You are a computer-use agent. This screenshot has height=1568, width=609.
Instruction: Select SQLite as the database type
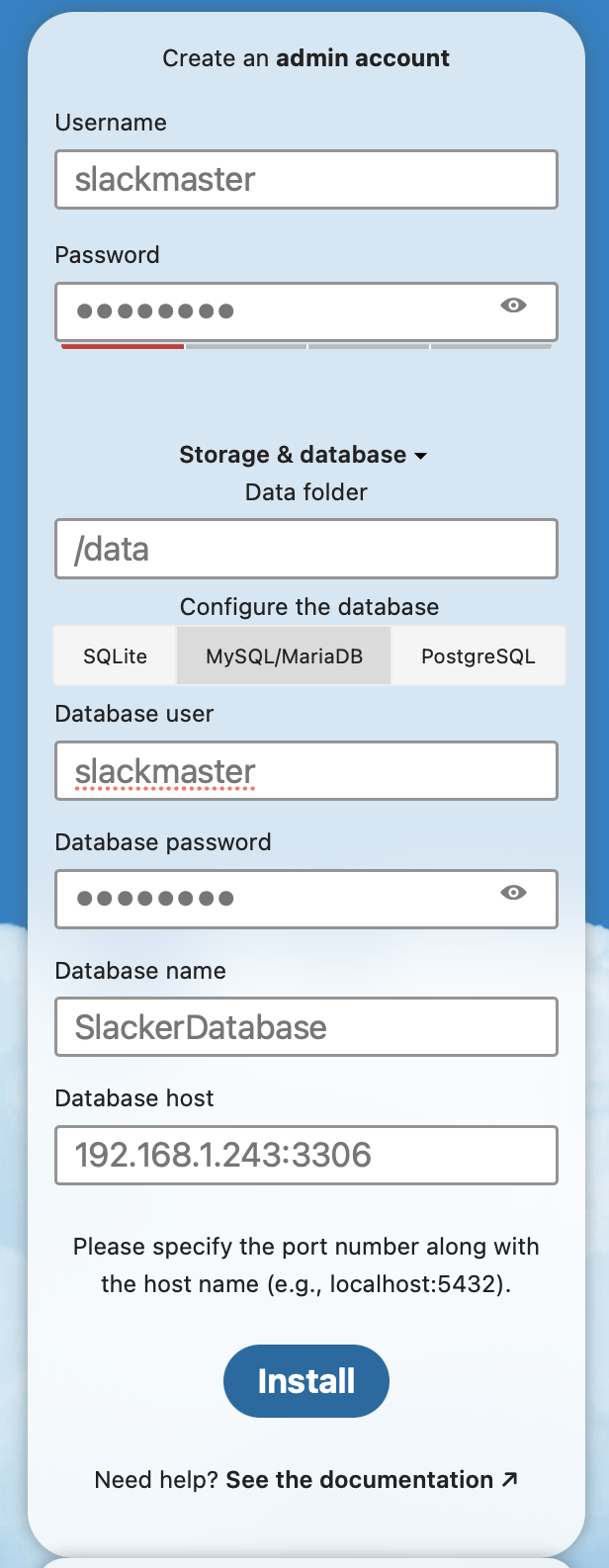click(114, 654)
